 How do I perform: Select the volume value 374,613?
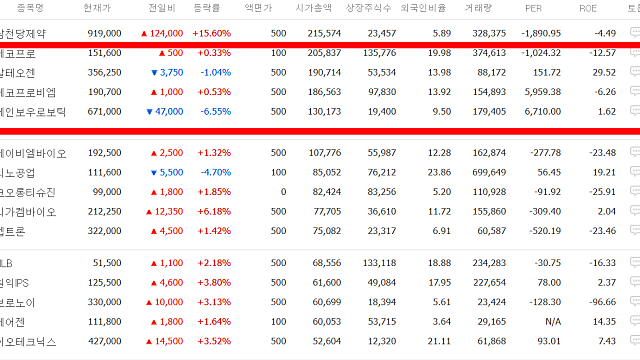coord(489,53)
